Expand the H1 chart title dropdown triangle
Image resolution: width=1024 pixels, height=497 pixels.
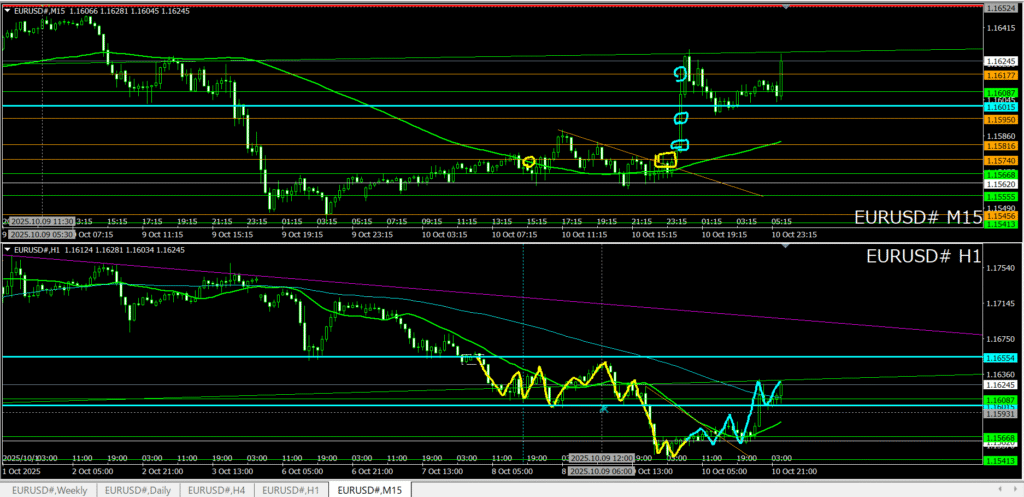(x=8, y=249)
